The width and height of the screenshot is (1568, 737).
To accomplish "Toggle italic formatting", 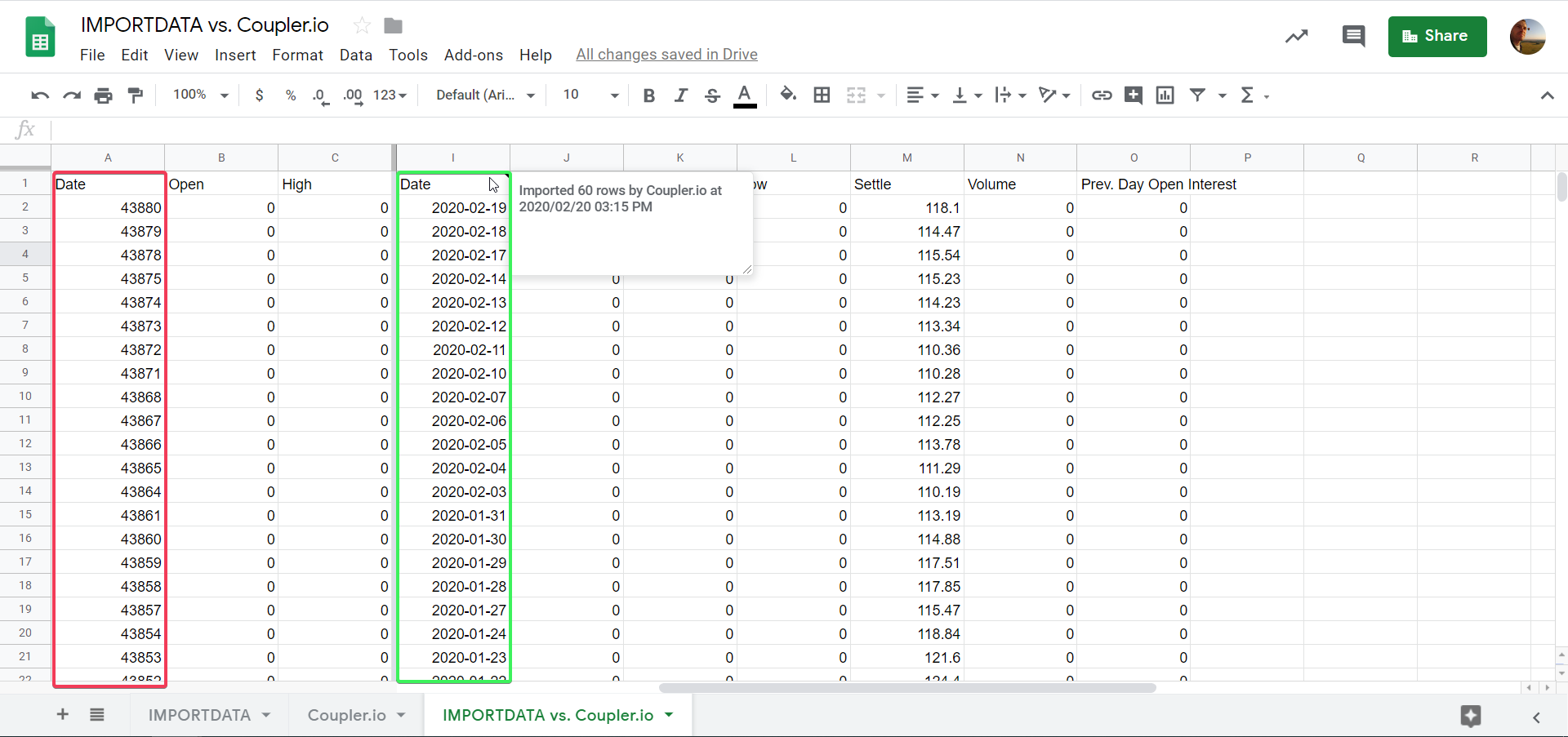I will (x=680, y=95).
